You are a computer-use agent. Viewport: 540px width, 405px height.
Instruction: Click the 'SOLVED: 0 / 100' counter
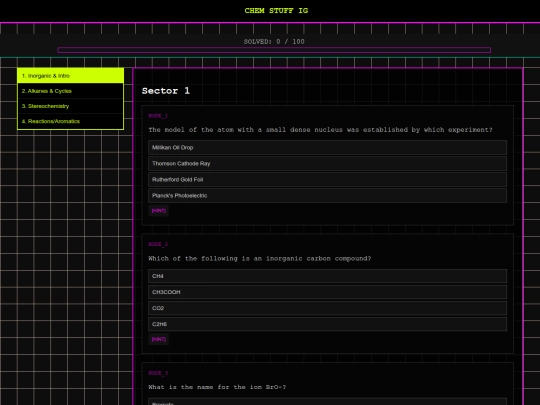(x=274, y=42)
